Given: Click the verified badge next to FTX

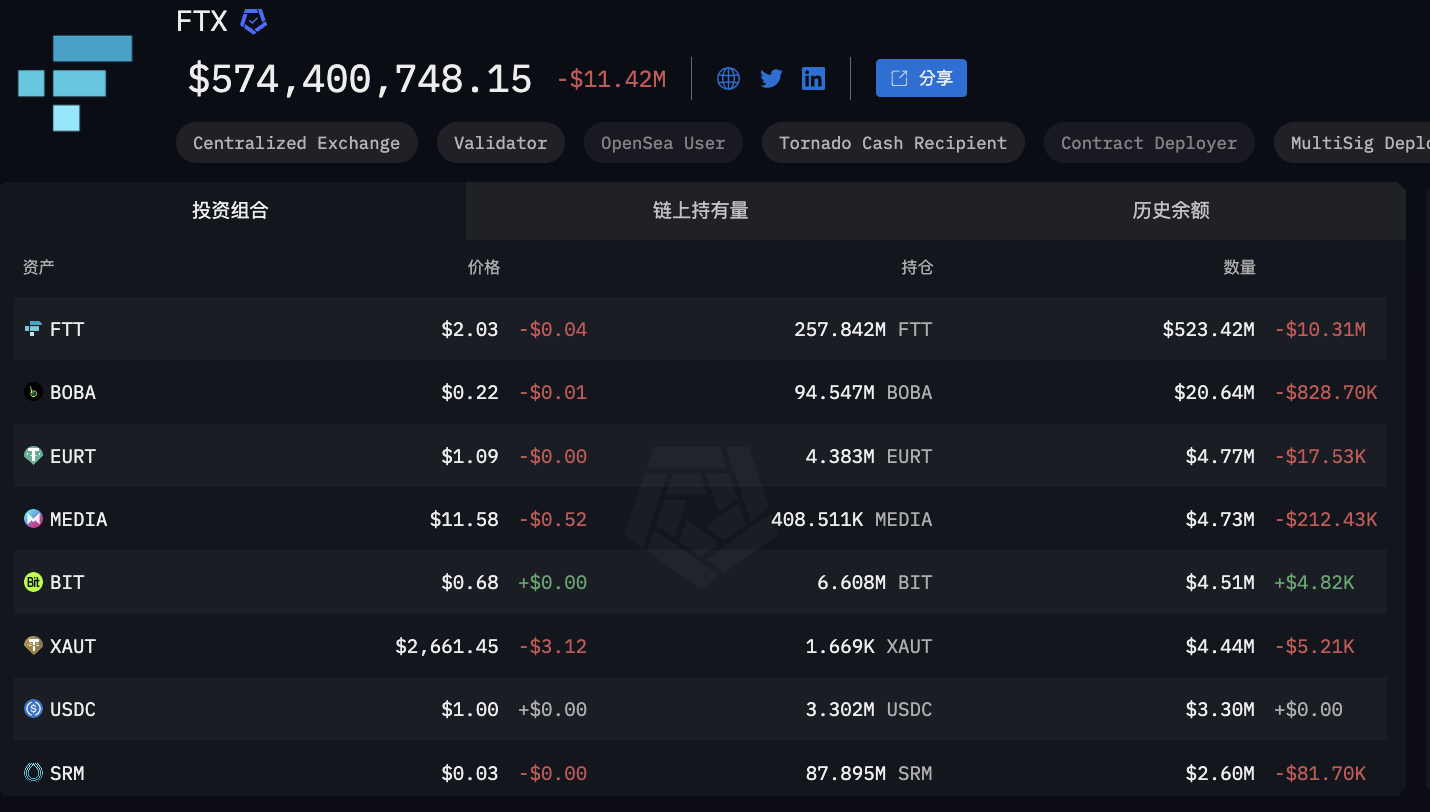Looking at the screenshot, I should (253, 20).
